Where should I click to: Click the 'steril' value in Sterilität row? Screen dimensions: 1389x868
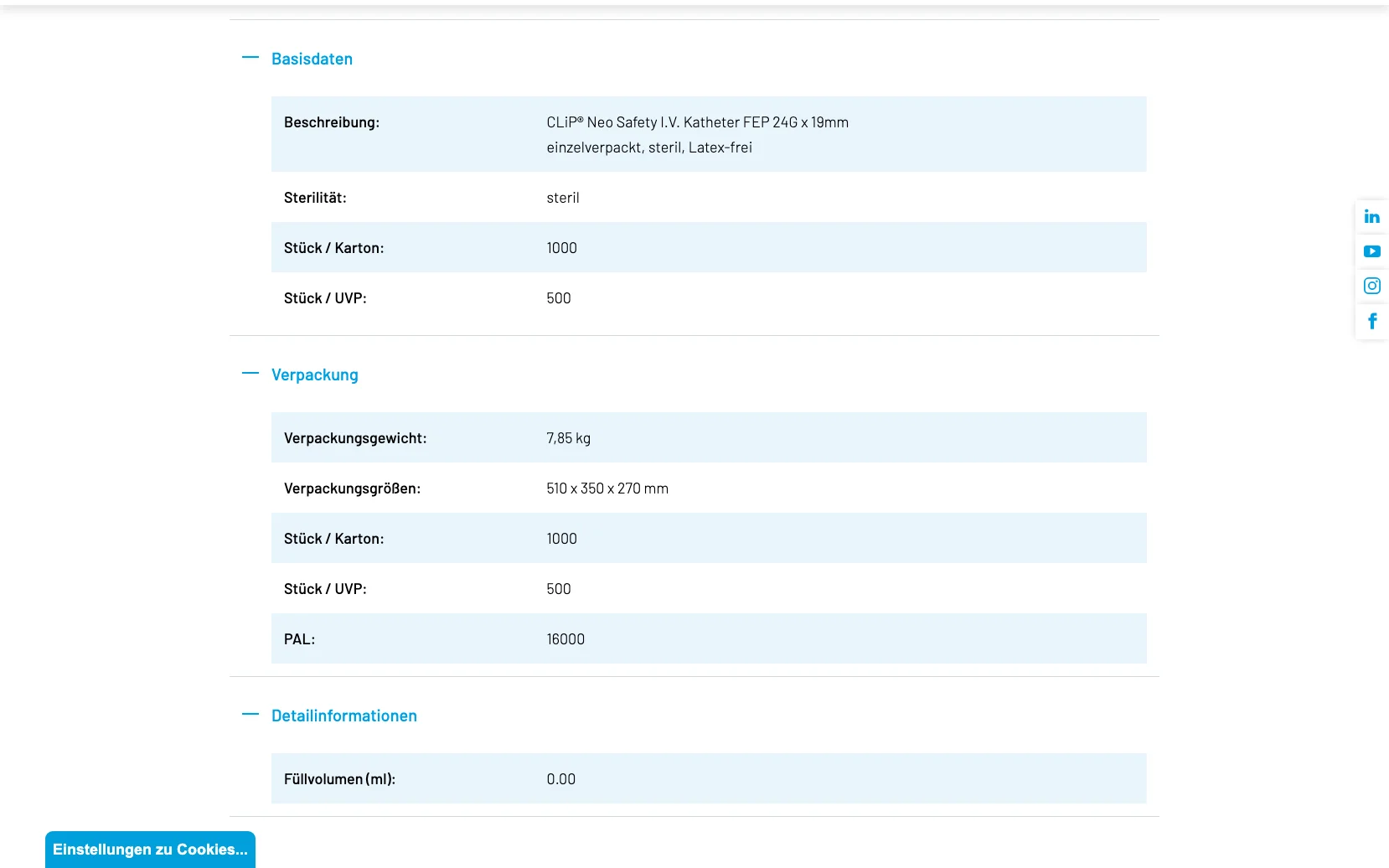tap(563, 198)
